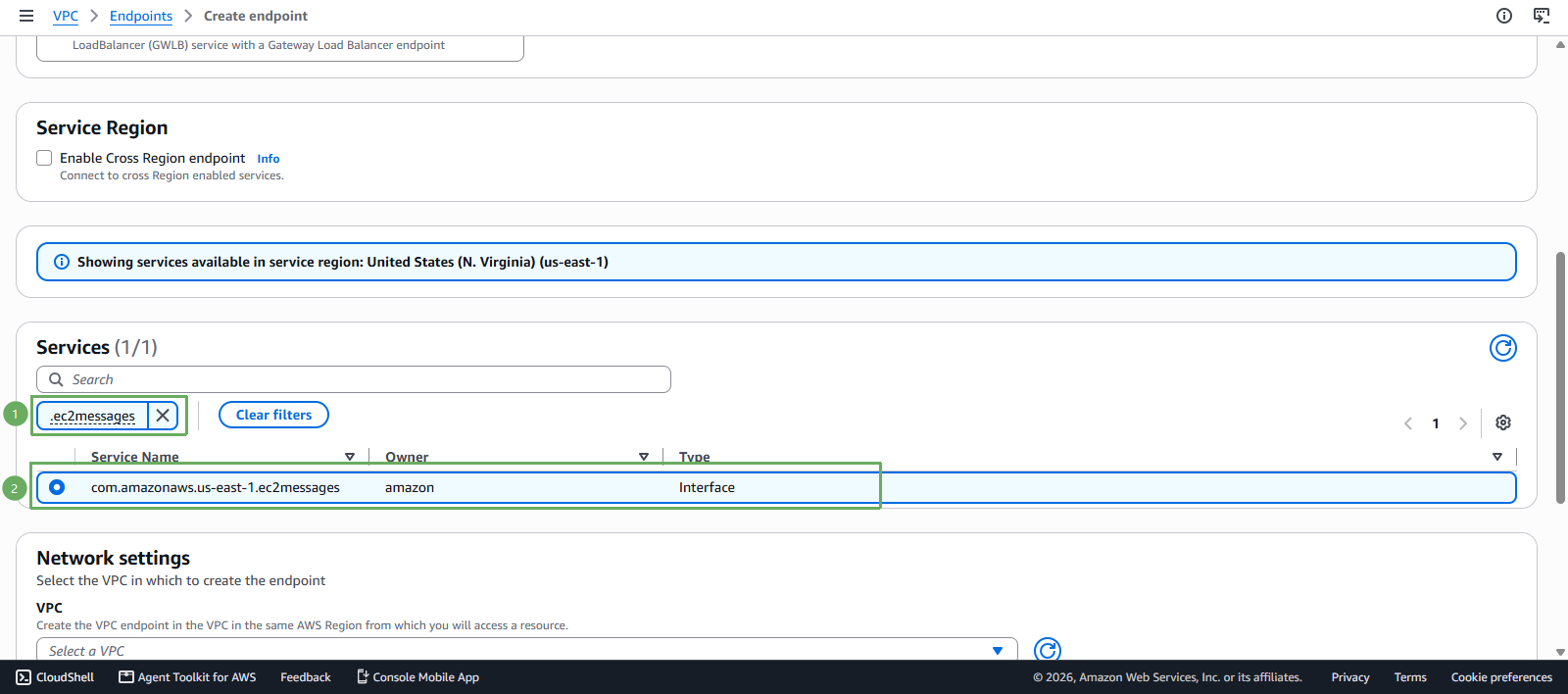
Task: Open CloudShell from footer
Action: [x=55, y=677]
